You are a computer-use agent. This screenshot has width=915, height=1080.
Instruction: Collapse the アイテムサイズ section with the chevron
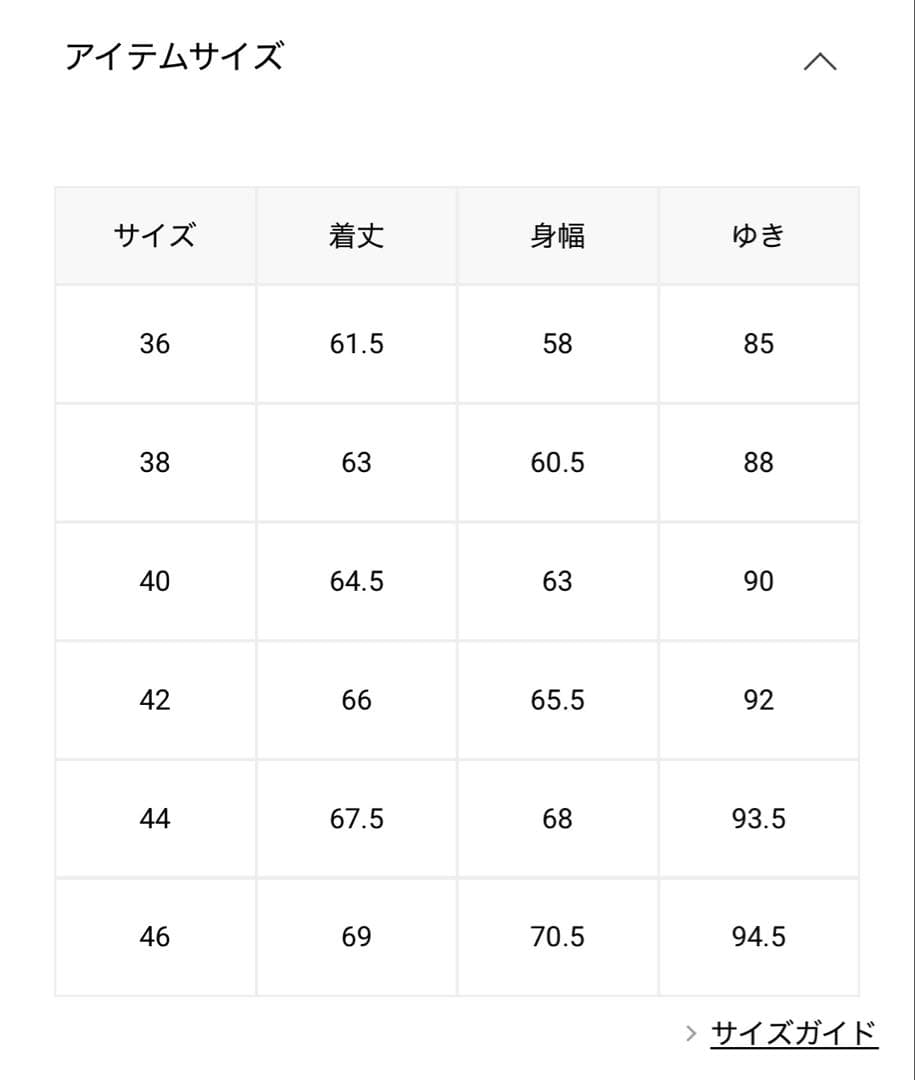(822, 60)
